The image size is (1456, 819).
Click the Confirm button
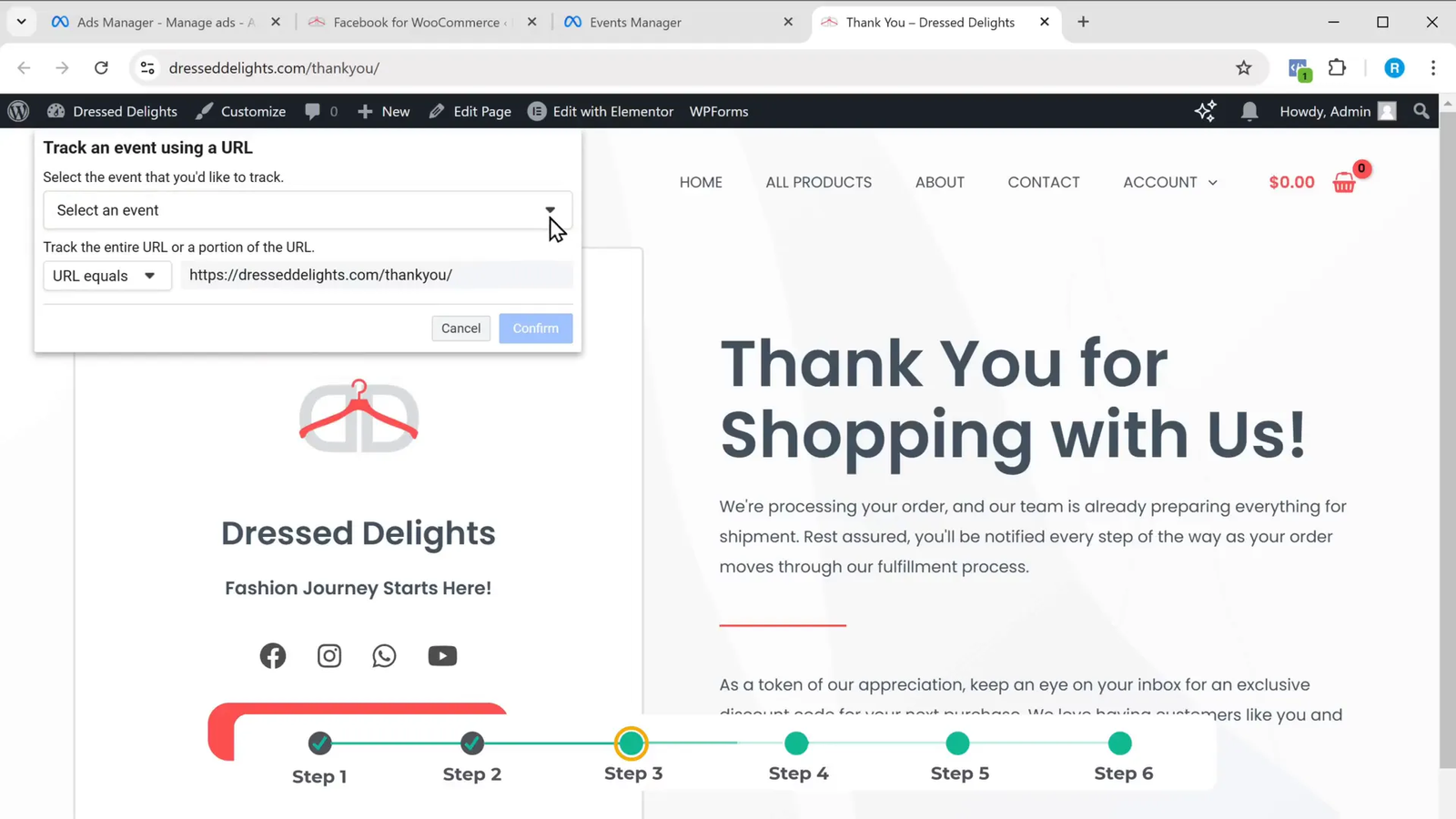click(x=535, y=328)
